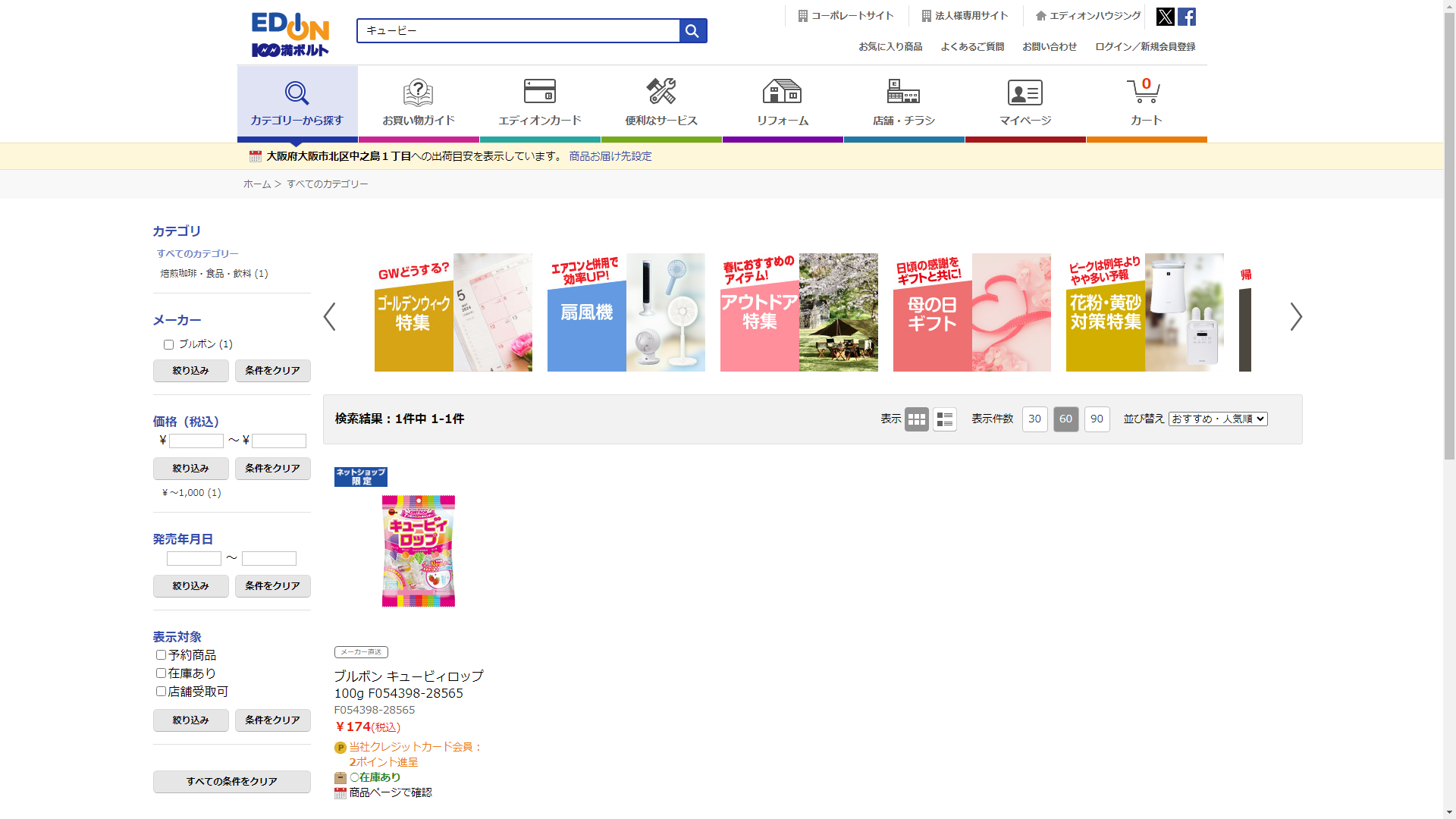The image size is (1456, 819).
Task: Open the Facebook social icon
Action: pos(1187,17)
